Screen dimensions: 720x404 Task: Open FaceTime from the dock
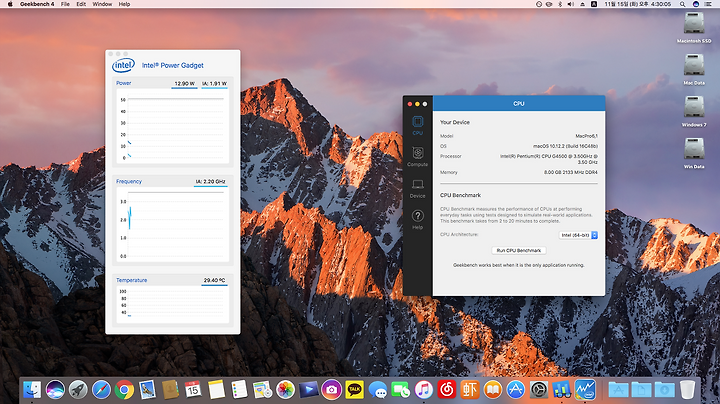tap(400, 390)
